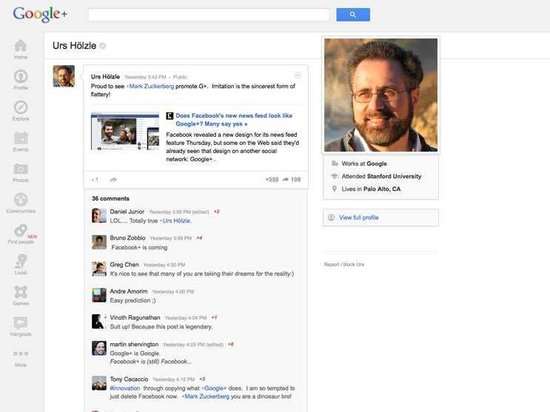The width and height of the screenshot is (550, 412).
Task: Click the NEW badge near Find people
Action: tap(32, 236)
